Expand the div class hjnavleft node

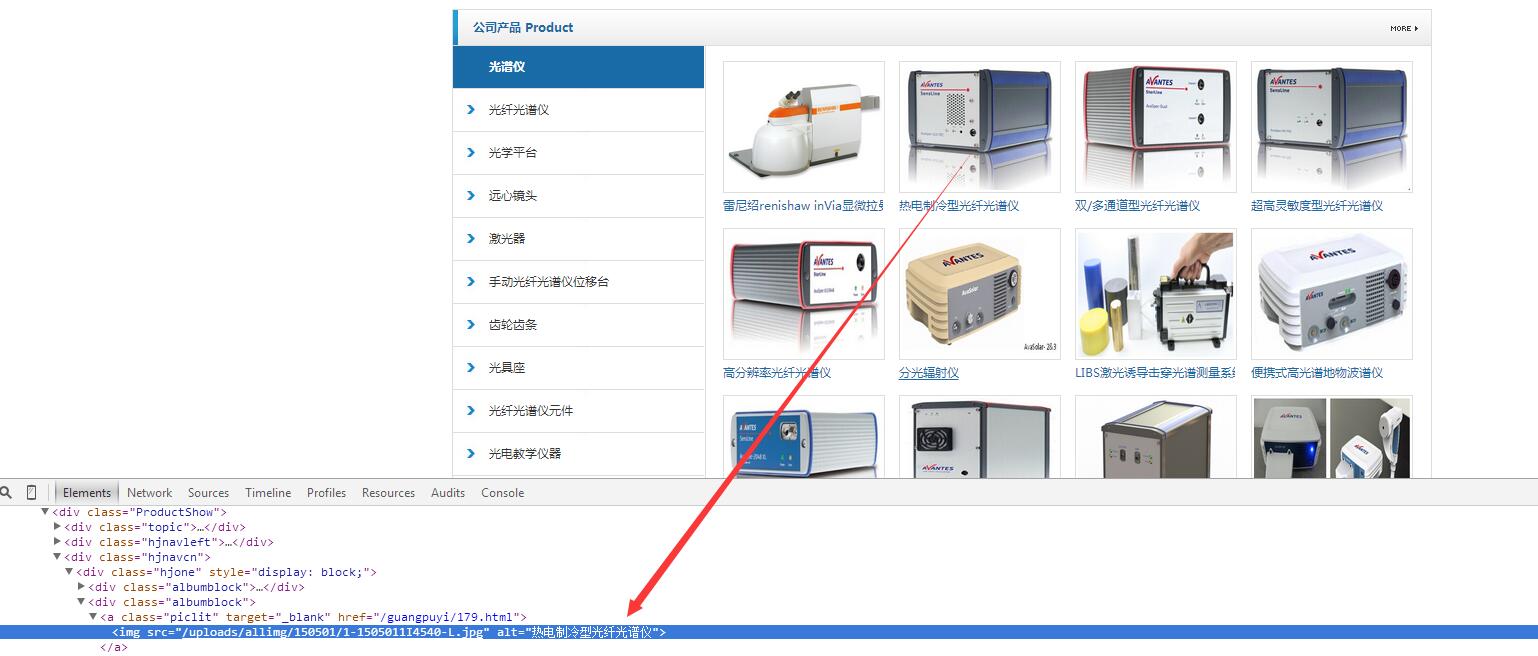58,542
